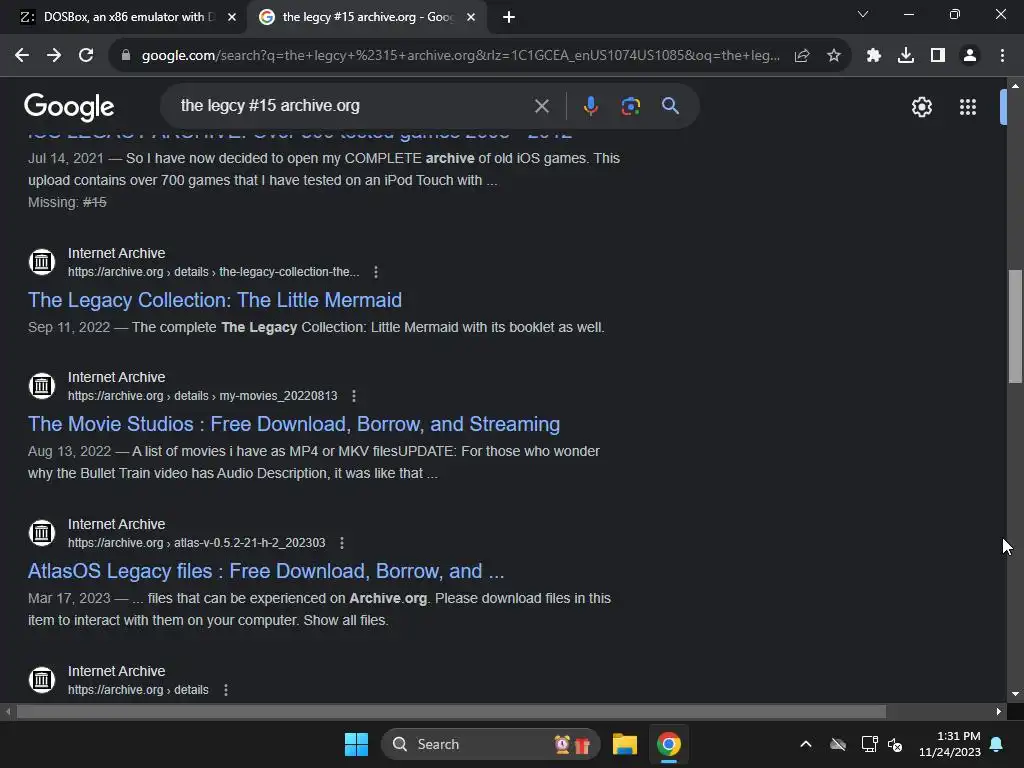1024x768 pixels.
Task: Open the AtlasOS Legacy files result
Action: pyautogui.click(x=266, y=571)
